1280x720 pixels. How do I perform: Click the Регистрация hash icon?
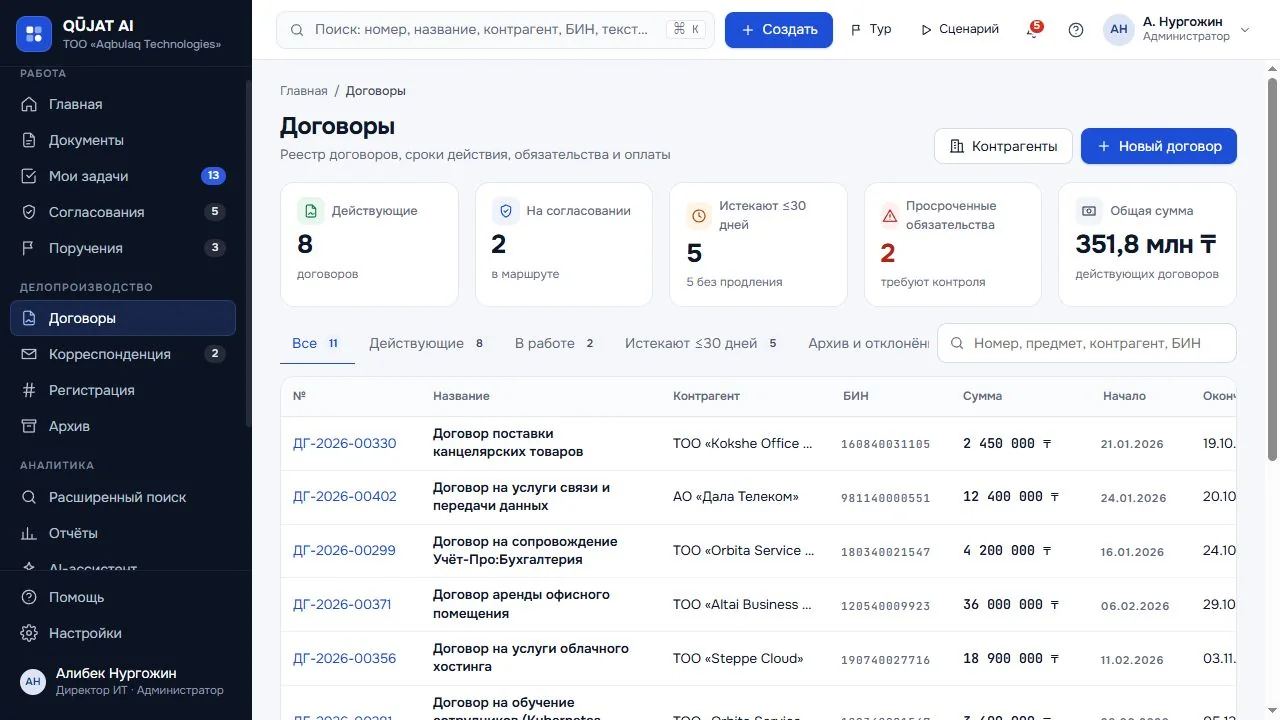click(29, 390)
